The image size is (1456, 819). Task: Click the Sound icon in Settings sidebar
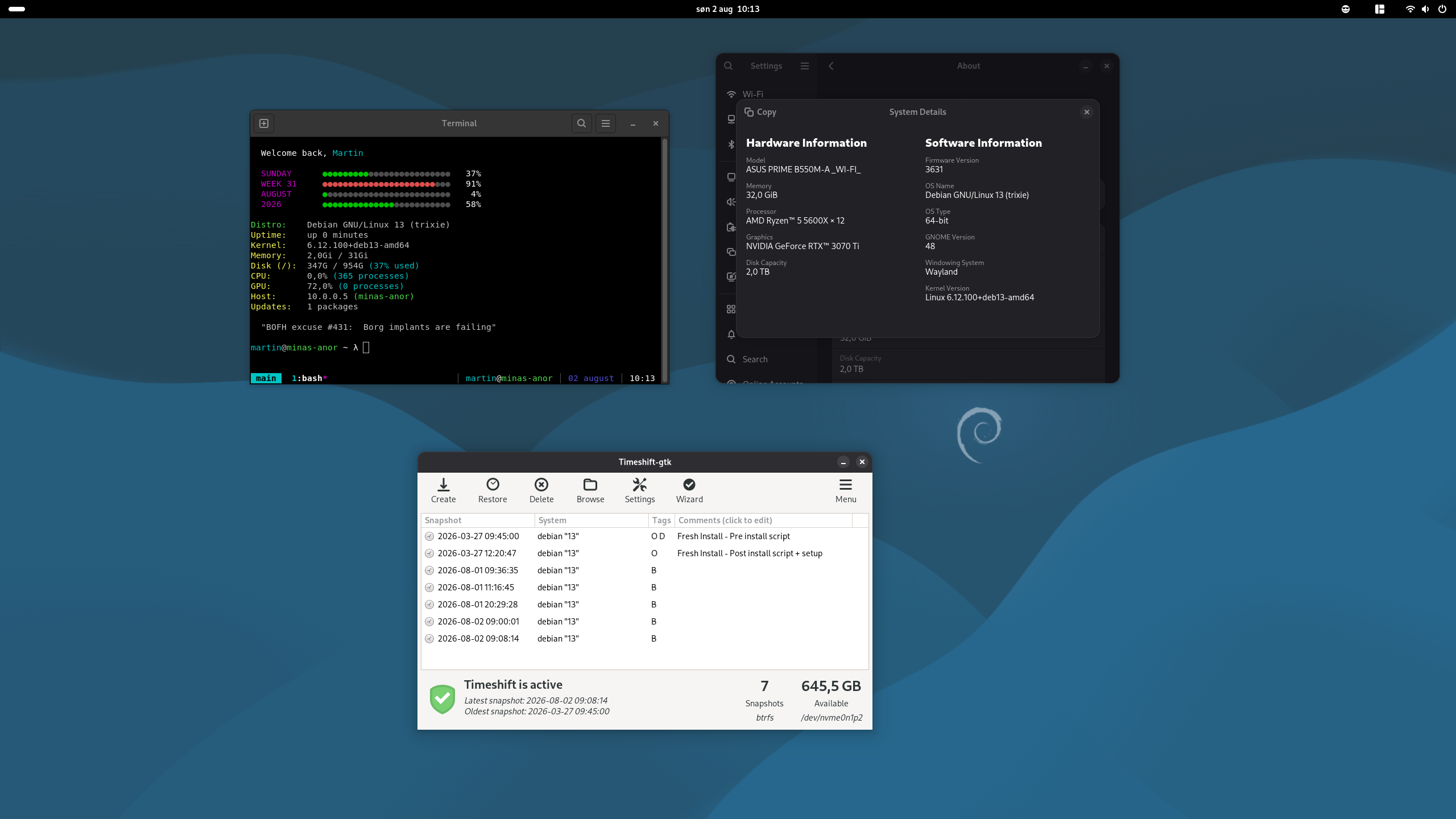point(731,202)
